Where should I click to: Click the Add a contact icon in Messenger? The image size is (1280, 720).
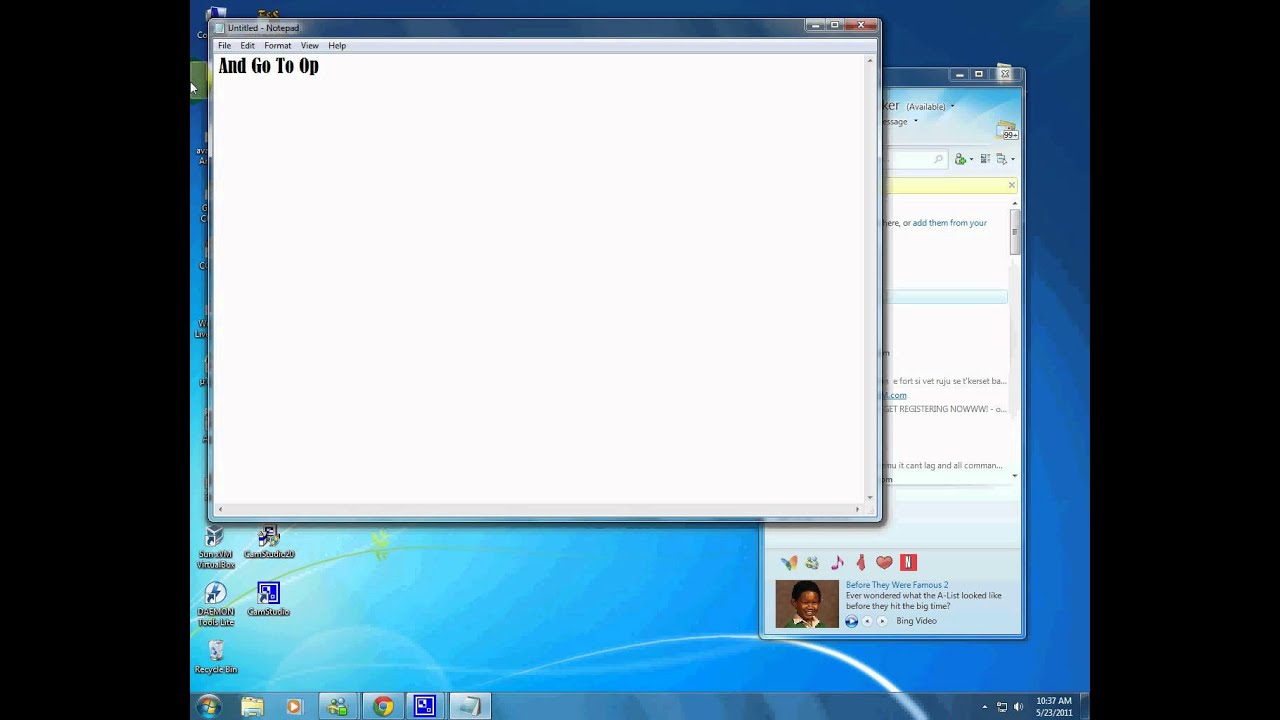(960, 159)
